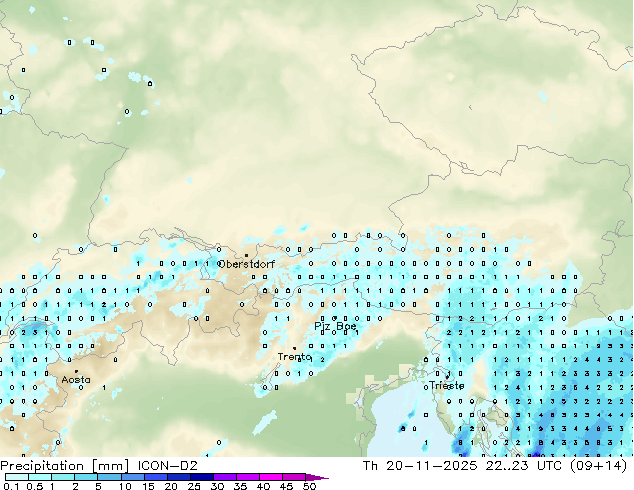Select the legend swatch between 5 and 10
634x490 pixels.
[109, 477]
